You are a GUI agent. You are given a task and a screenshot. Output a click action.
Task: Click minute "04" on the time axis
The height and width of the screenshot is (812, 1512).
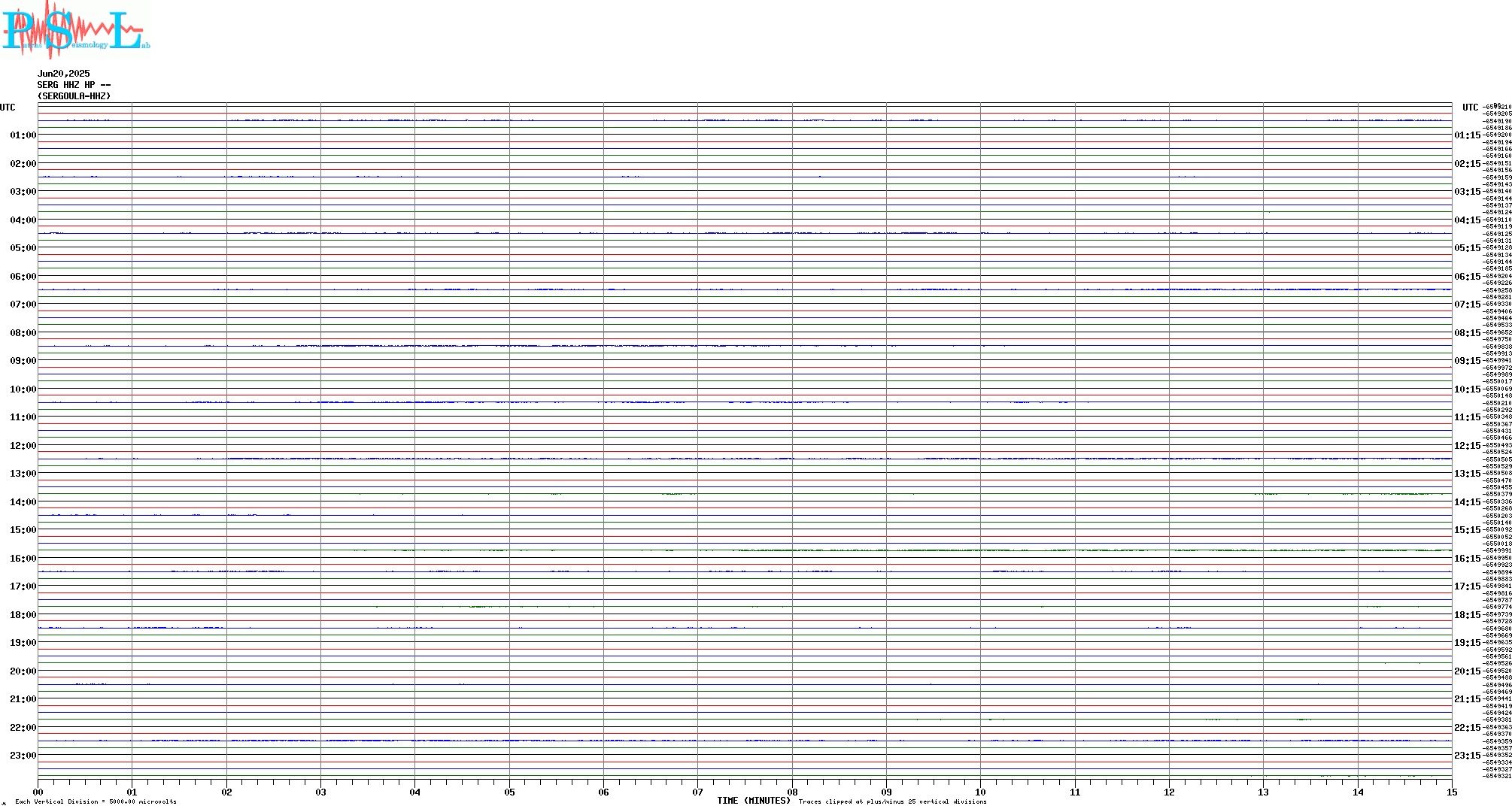[x=414, y=792]
